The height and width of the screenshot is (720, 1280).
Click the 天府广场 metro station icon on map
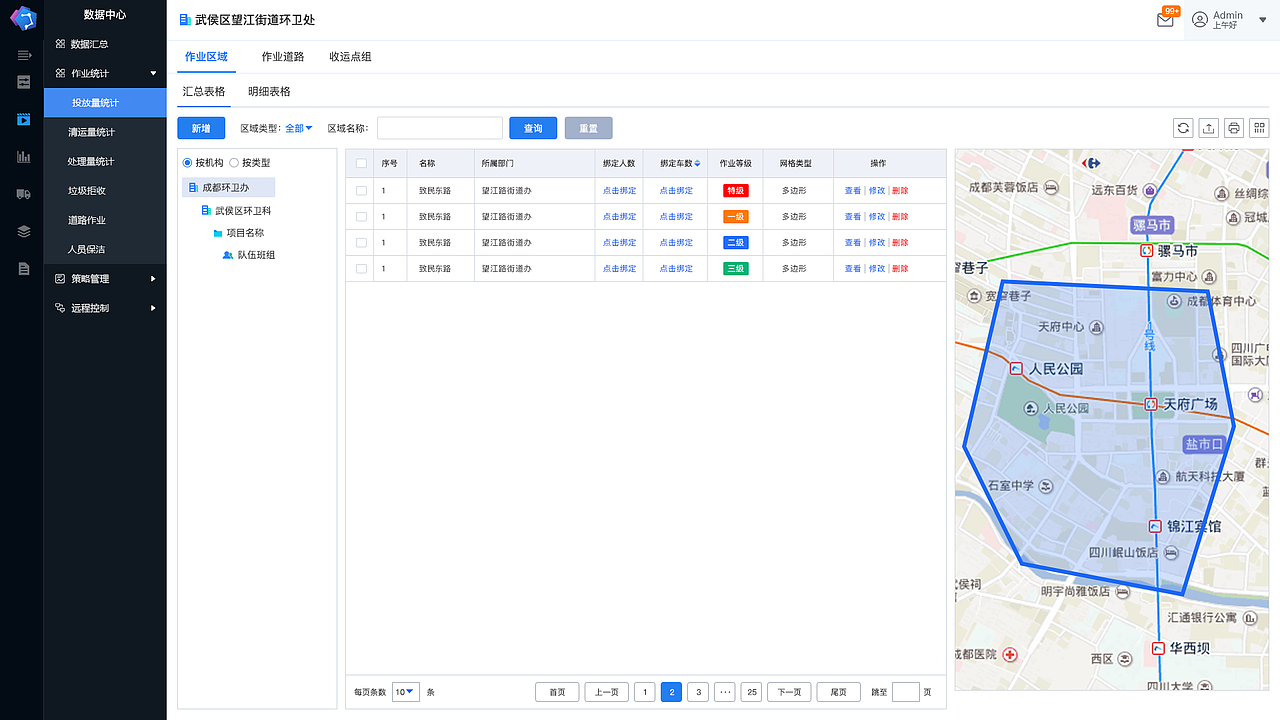click(x=1151, y=404)
